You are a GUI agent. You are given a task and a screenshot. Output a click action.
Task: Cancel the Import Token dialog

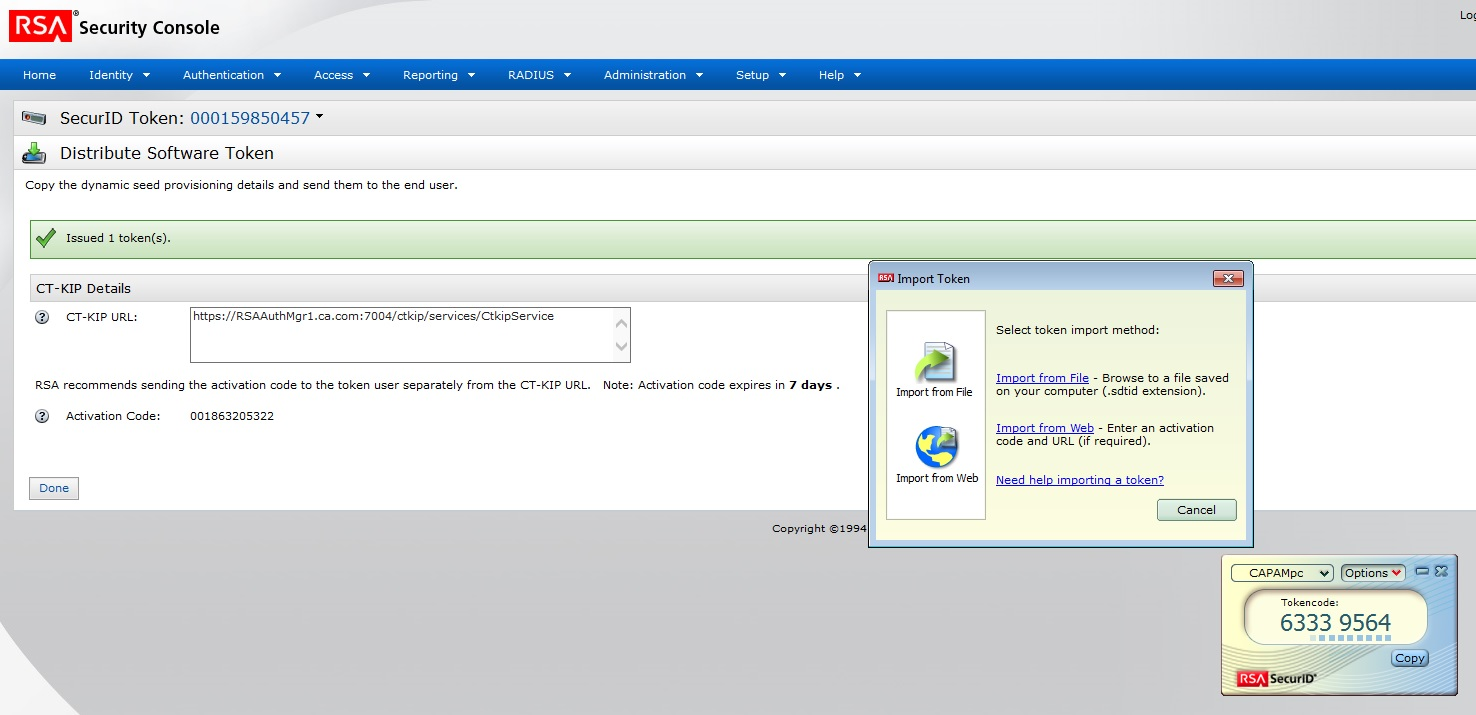1196,510
